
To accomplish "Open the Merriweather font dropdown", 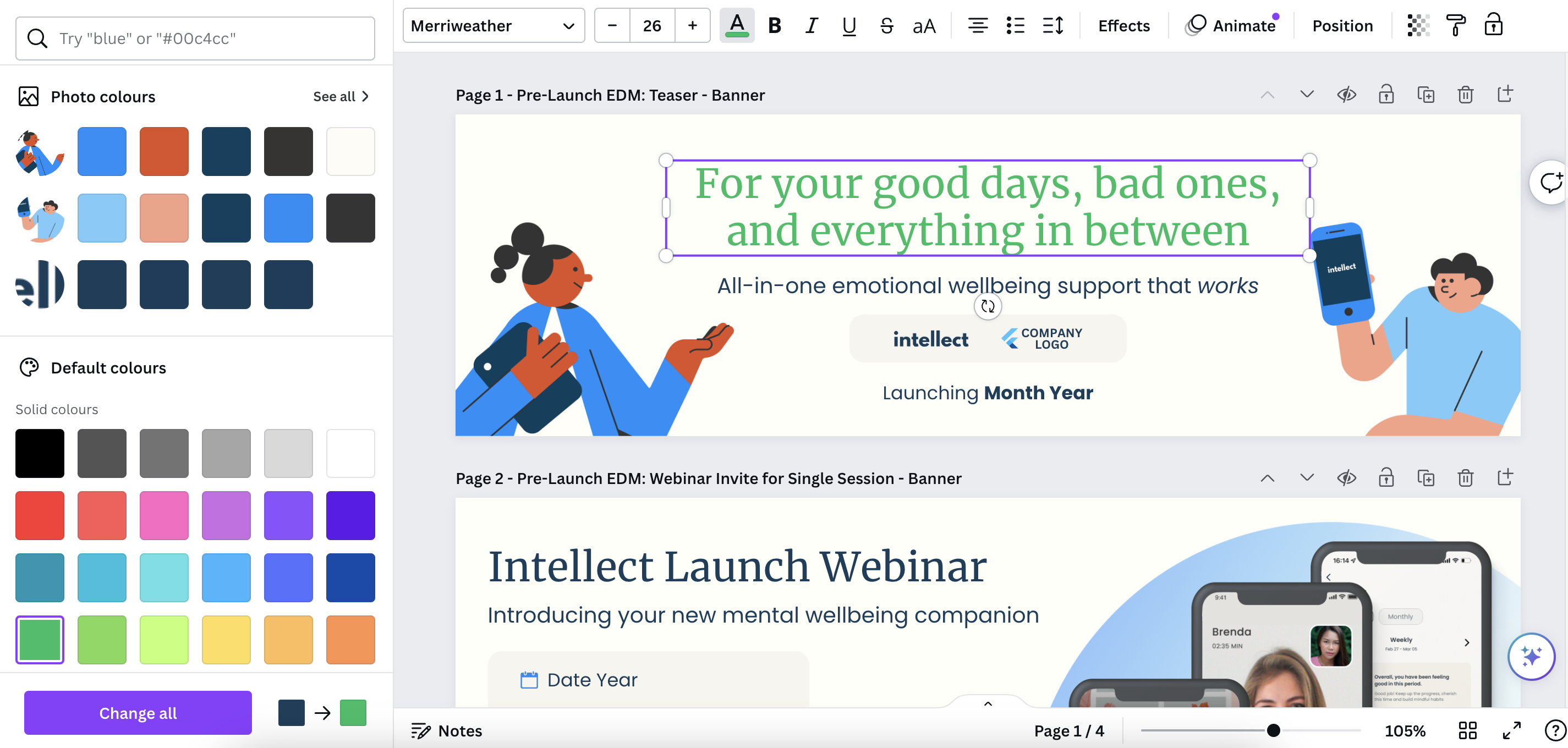I will [493, 25].
